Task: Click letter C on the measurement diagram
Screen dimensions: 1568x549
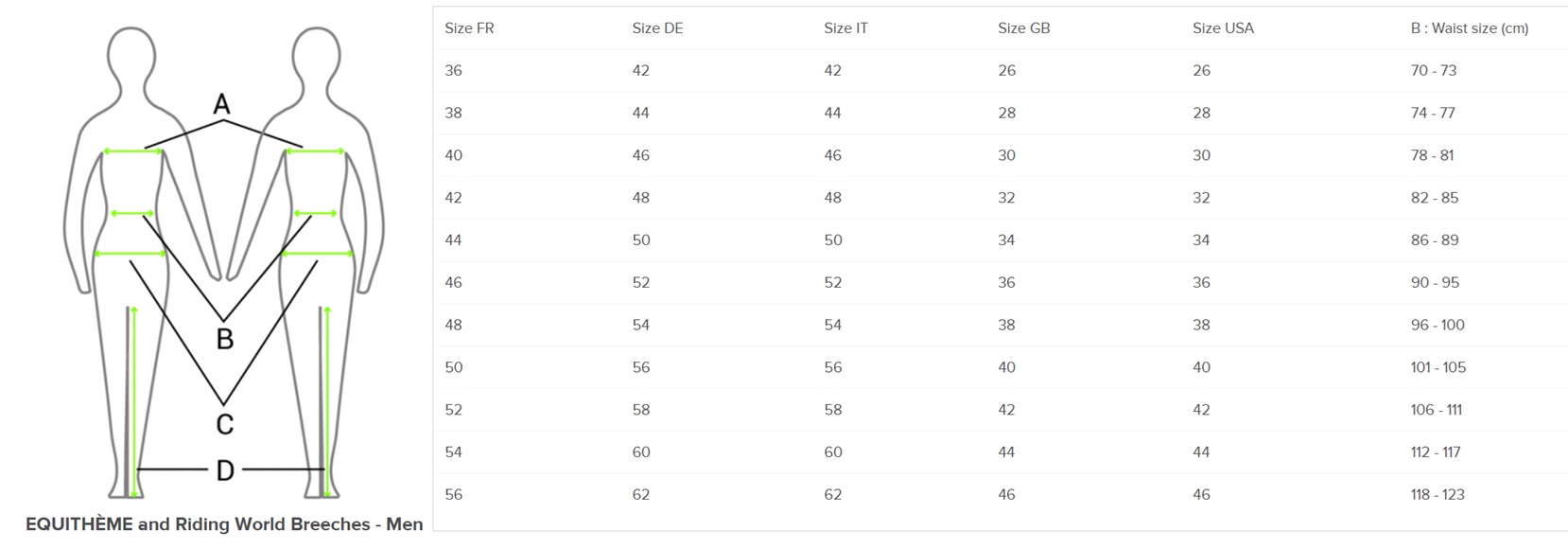Action: [x=224, y=424]
